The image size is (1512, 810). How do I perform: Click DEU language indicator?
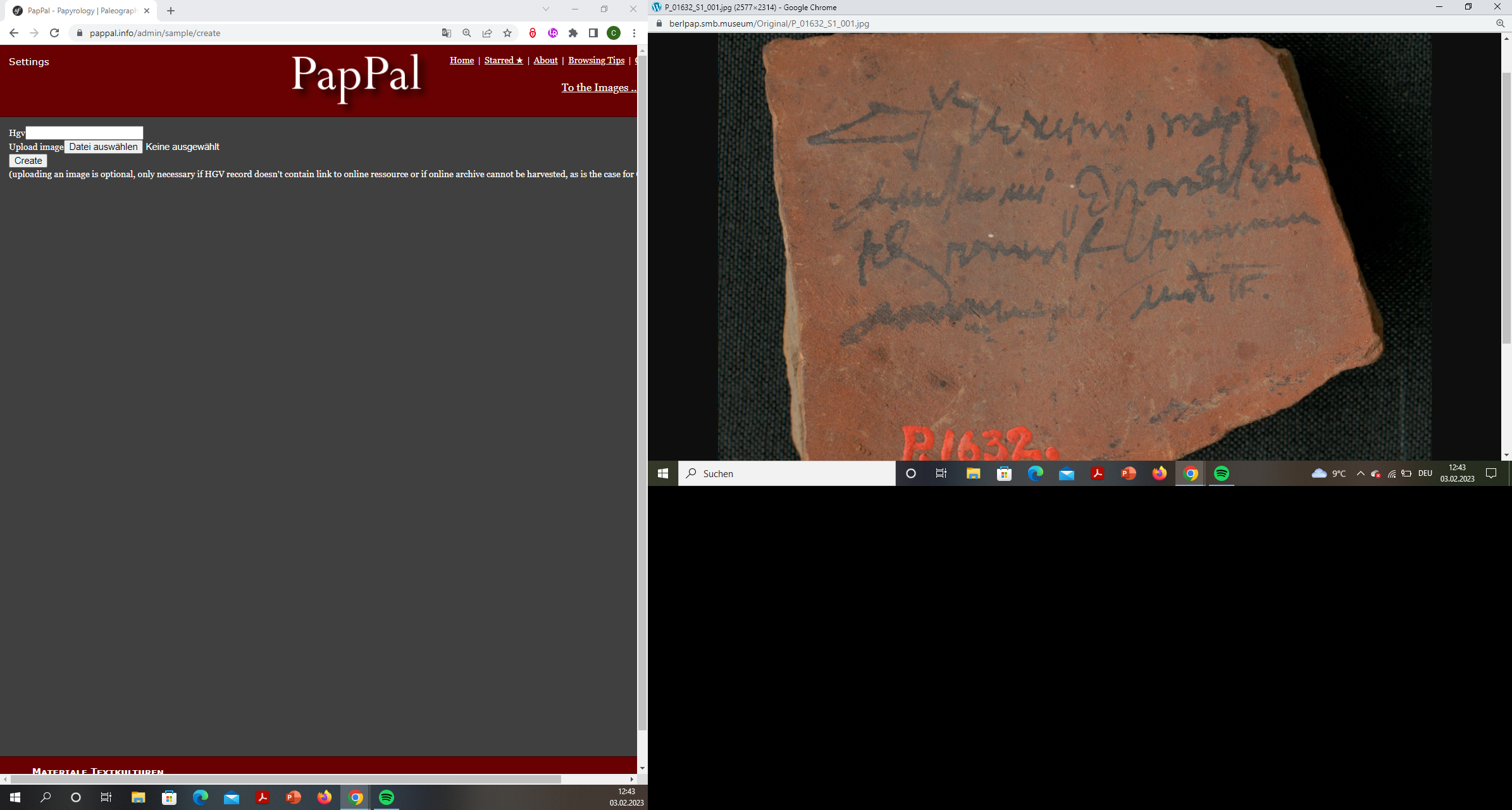[x=1425, y=473]
